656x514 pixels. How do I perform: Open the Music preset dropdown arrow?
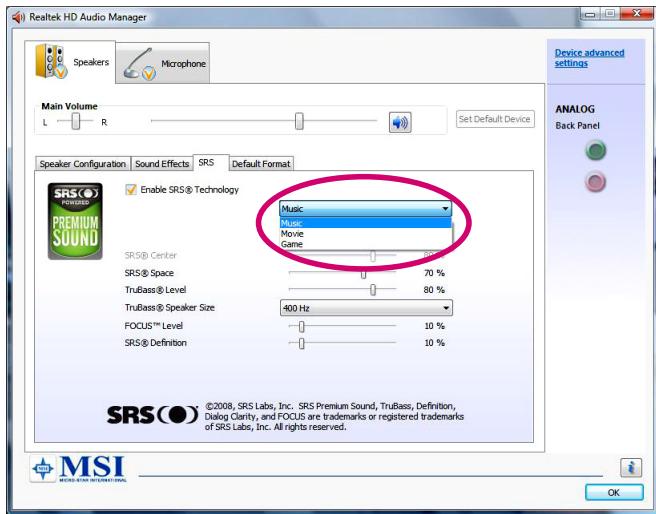pyautogui.click(x=445, y=208)
